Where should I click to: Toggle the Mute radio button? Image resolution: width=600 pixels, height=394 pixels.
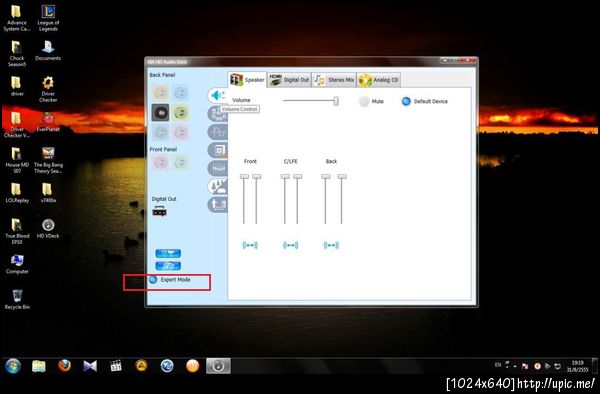pyautogui.click(x=364, y=101)
